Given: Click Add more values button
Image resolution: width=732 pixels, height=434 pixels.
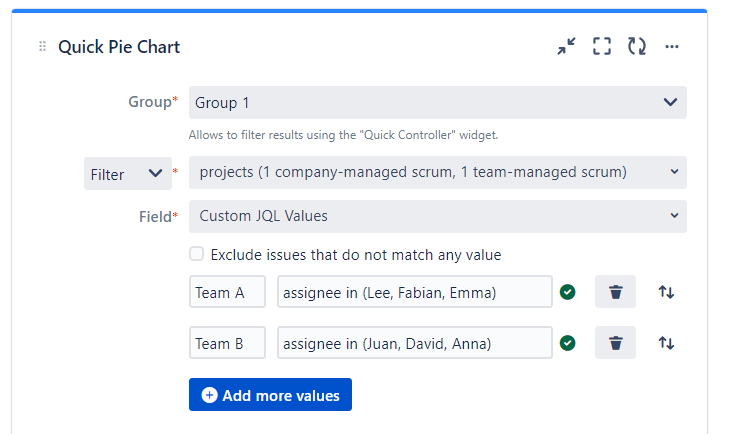Looking at the screenshot, I should 270,394.
